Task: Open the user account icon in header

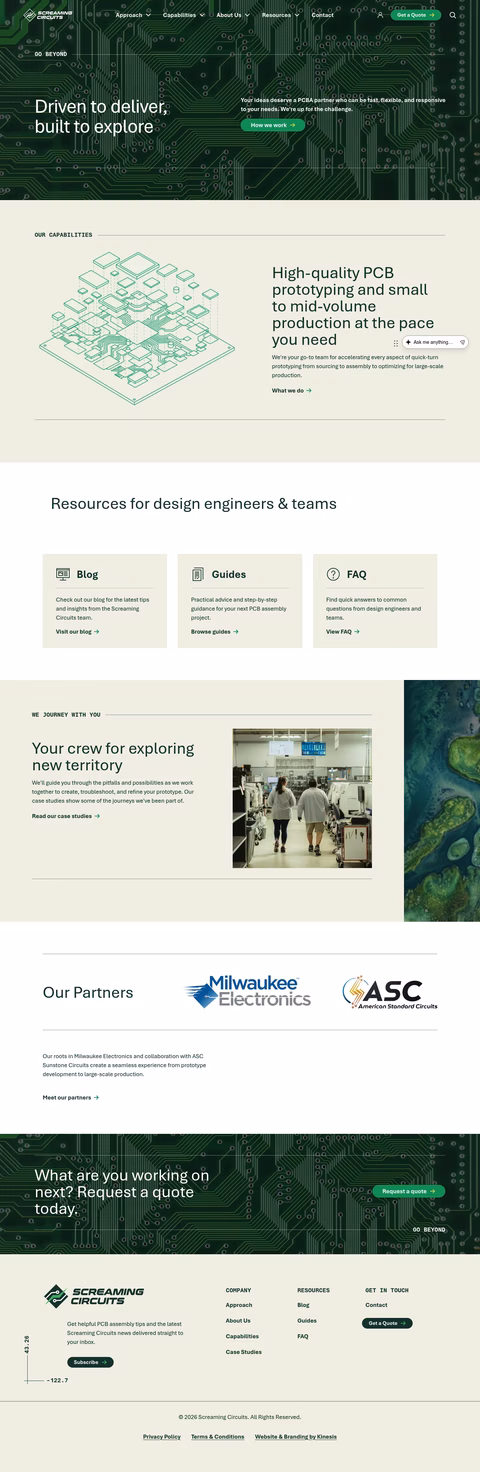Action: [380, 15]
